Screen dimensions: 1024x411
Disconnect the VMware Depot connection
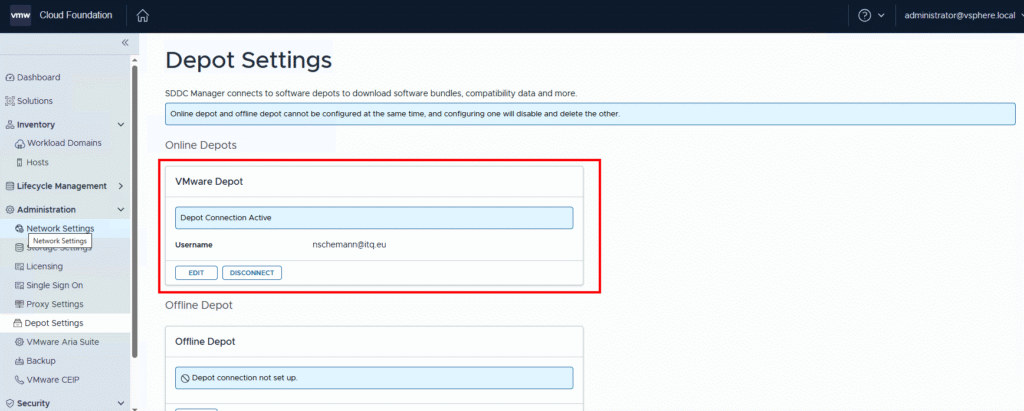click(x=252, y=272)
